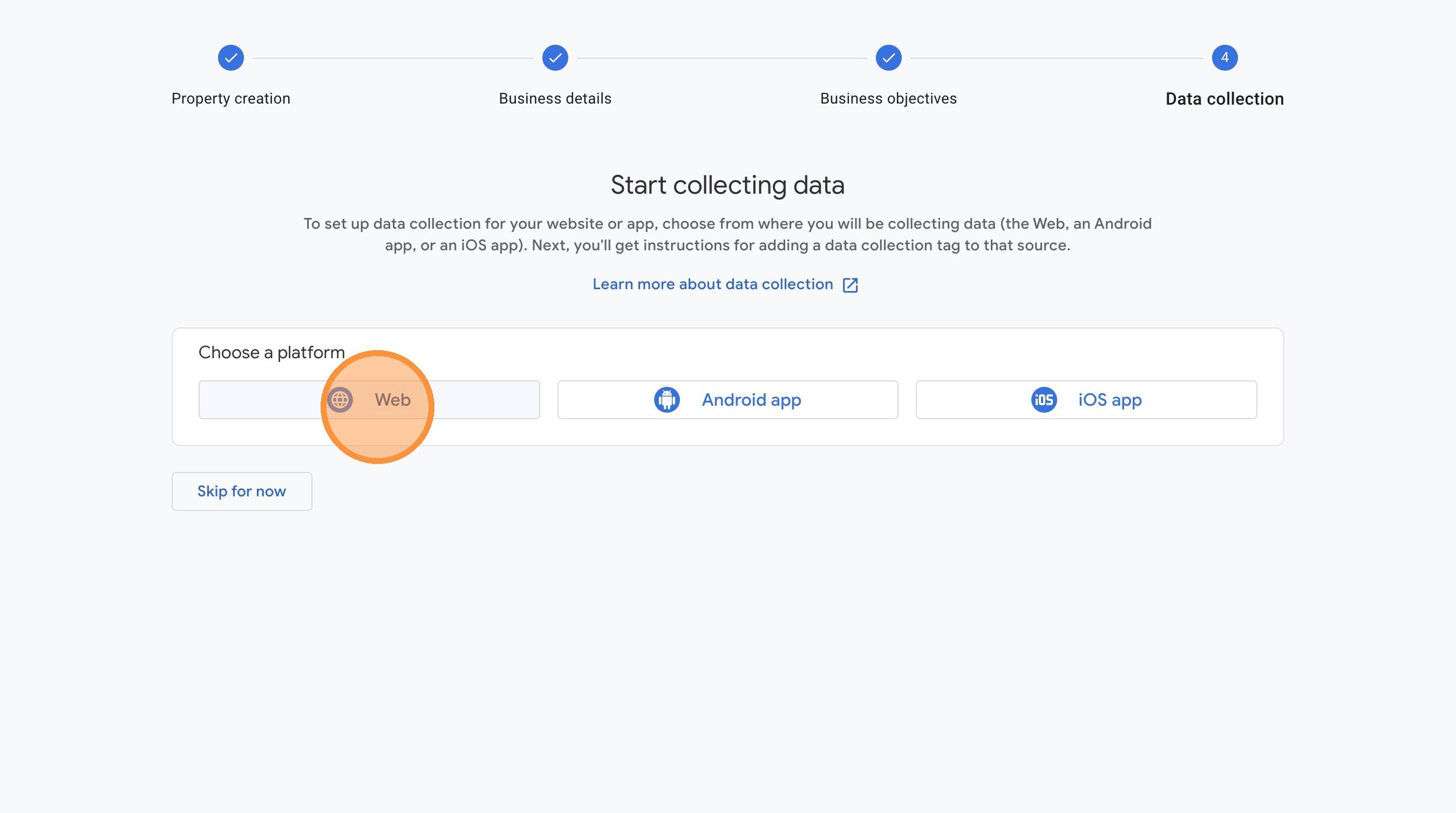Choose iOS app as the platform
The height and width of the screenshot is (813, 1456).
[1086, 399]
